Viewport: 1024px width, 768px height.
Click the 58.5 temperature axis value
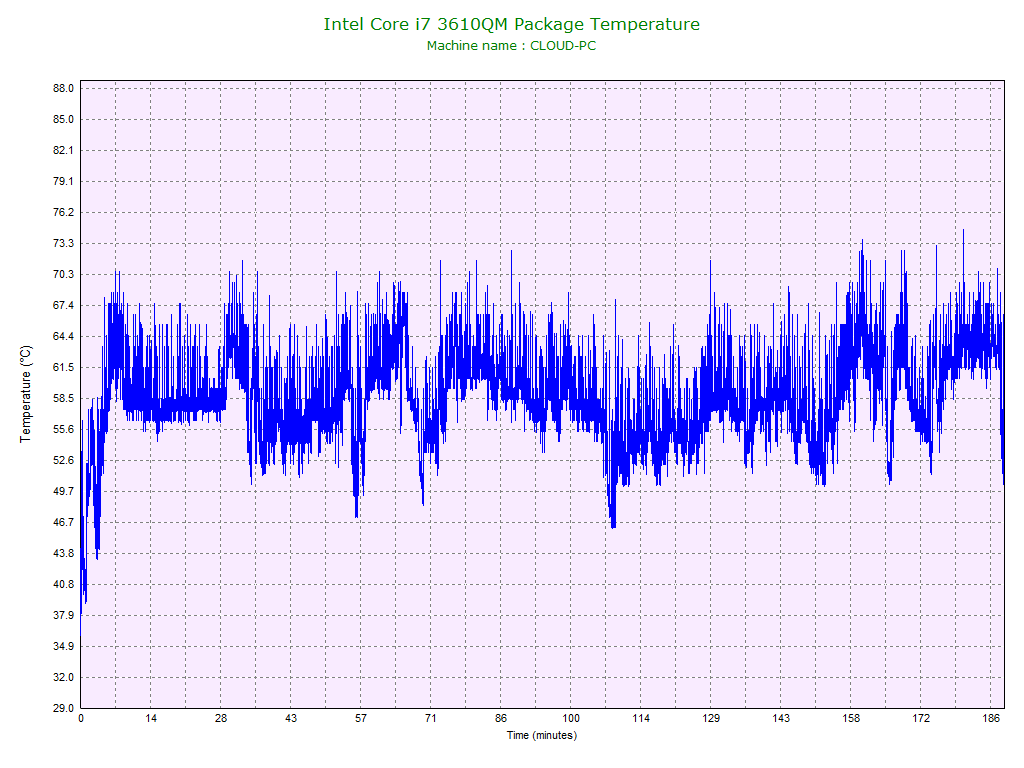[63, 398]
